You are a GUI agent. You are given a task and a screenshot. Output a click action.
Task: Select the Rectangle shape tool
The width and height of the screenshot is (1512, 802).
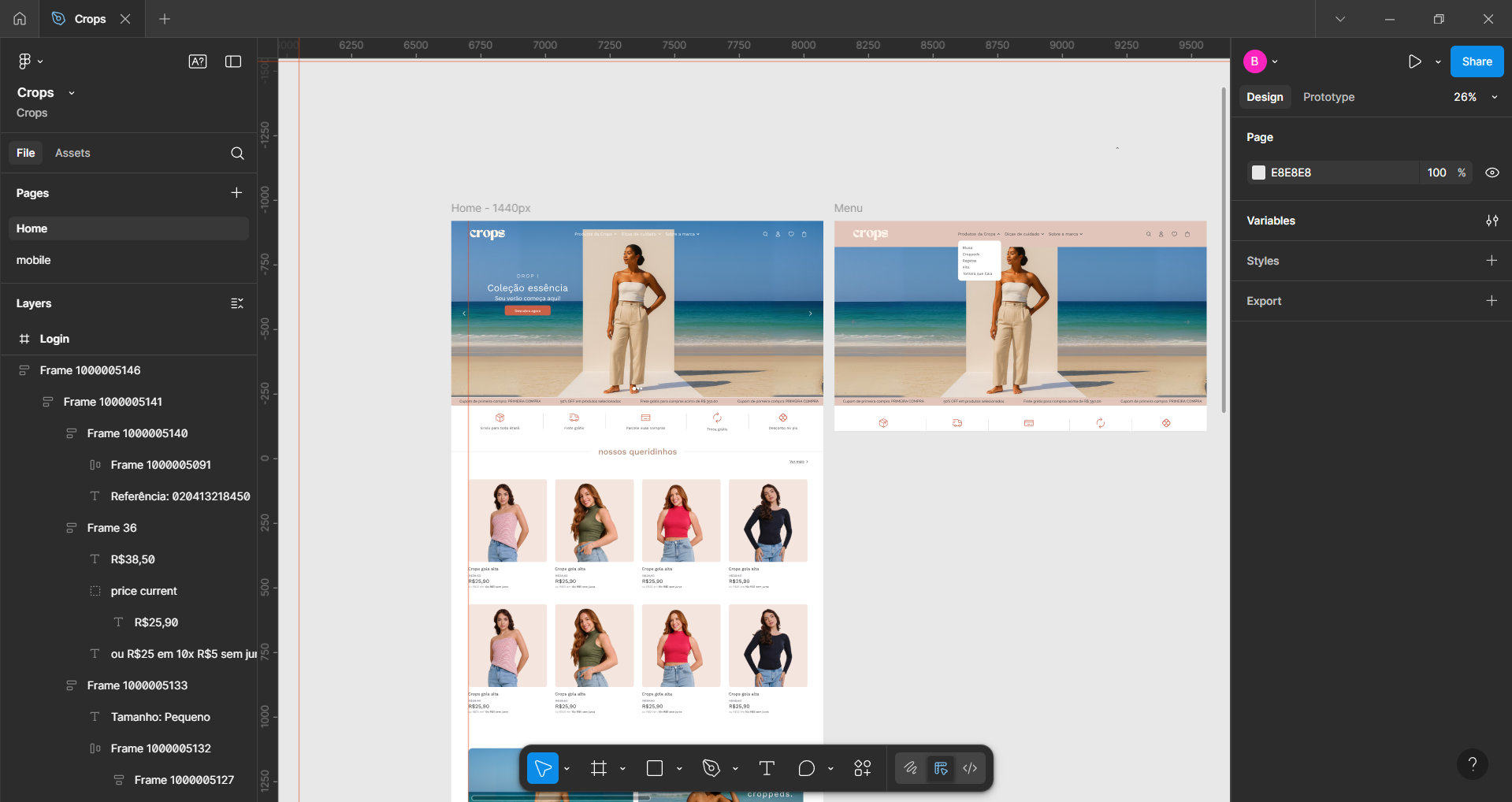point(655,768)
